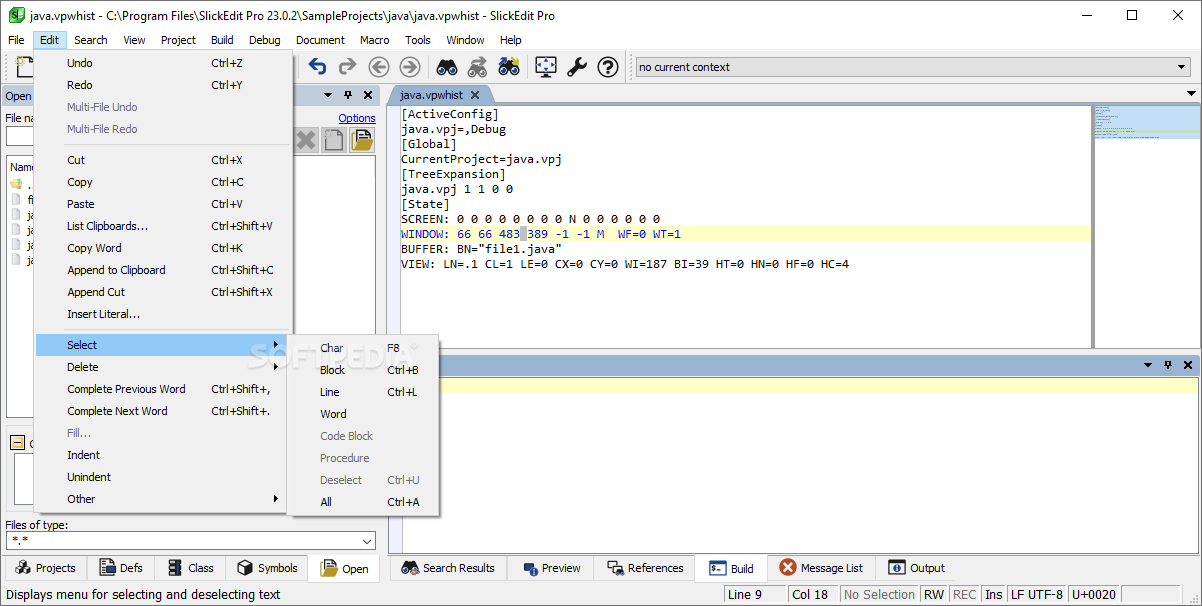Viewport: 1202px width, 606px height.
Task: Click the Options link in Open panel
Action: (356, 118)
